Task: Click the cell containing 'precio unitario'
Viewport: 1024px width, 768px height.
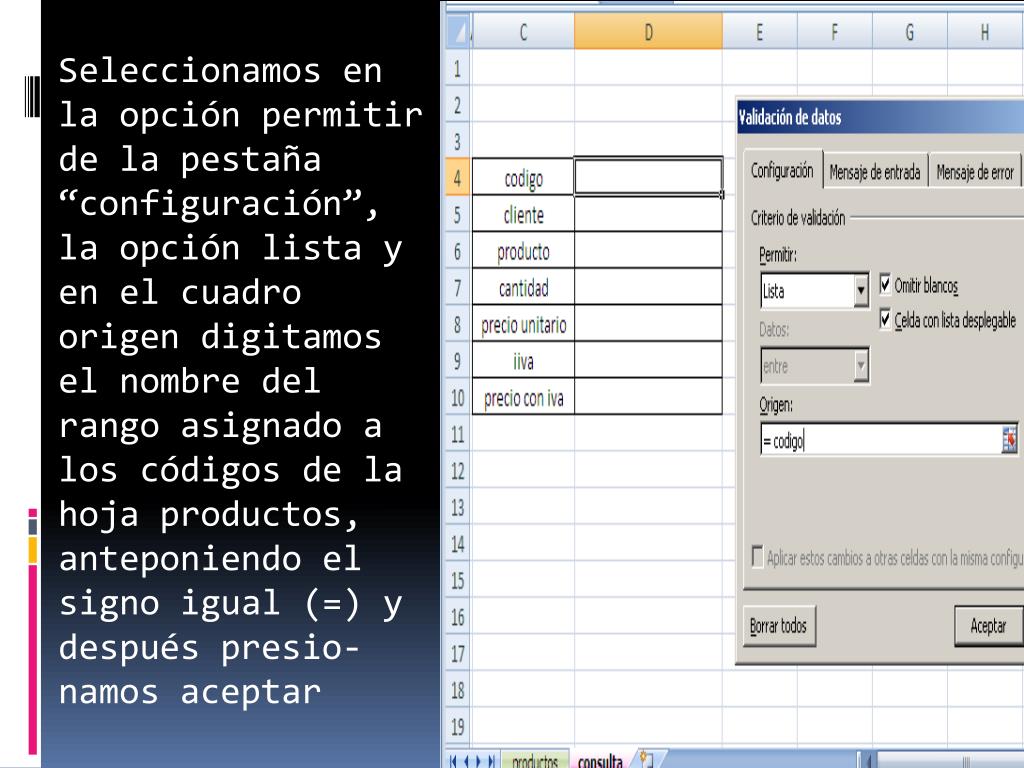Action: pos(523,323)
